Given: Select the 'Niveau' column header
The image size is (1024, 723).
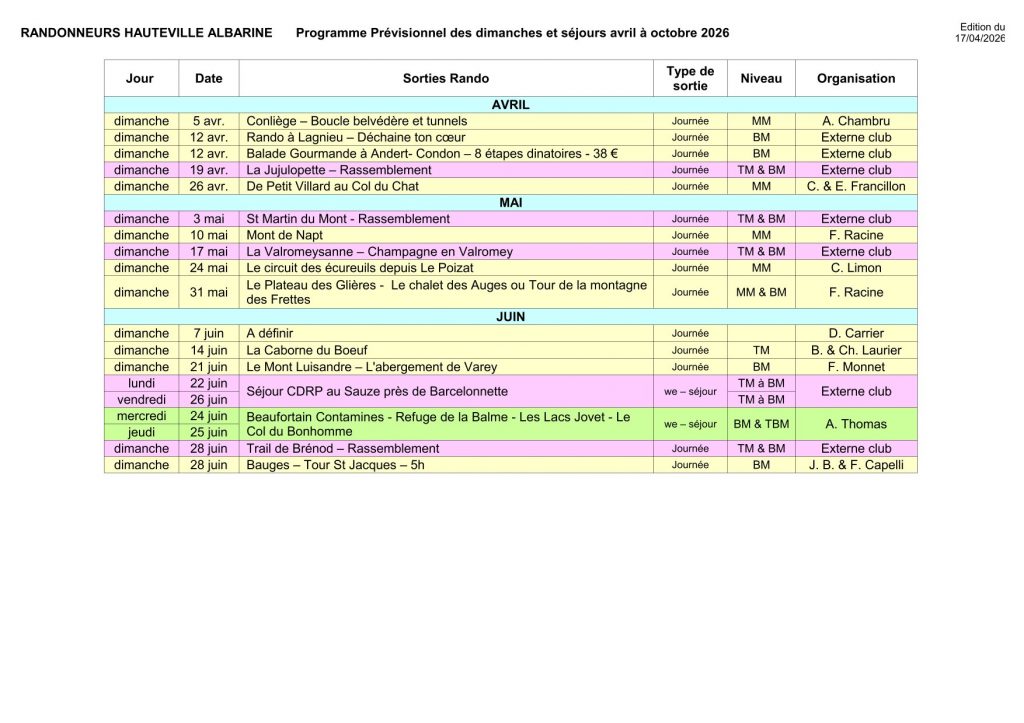Looking at the screenshot, I should [x=761, y=78].
